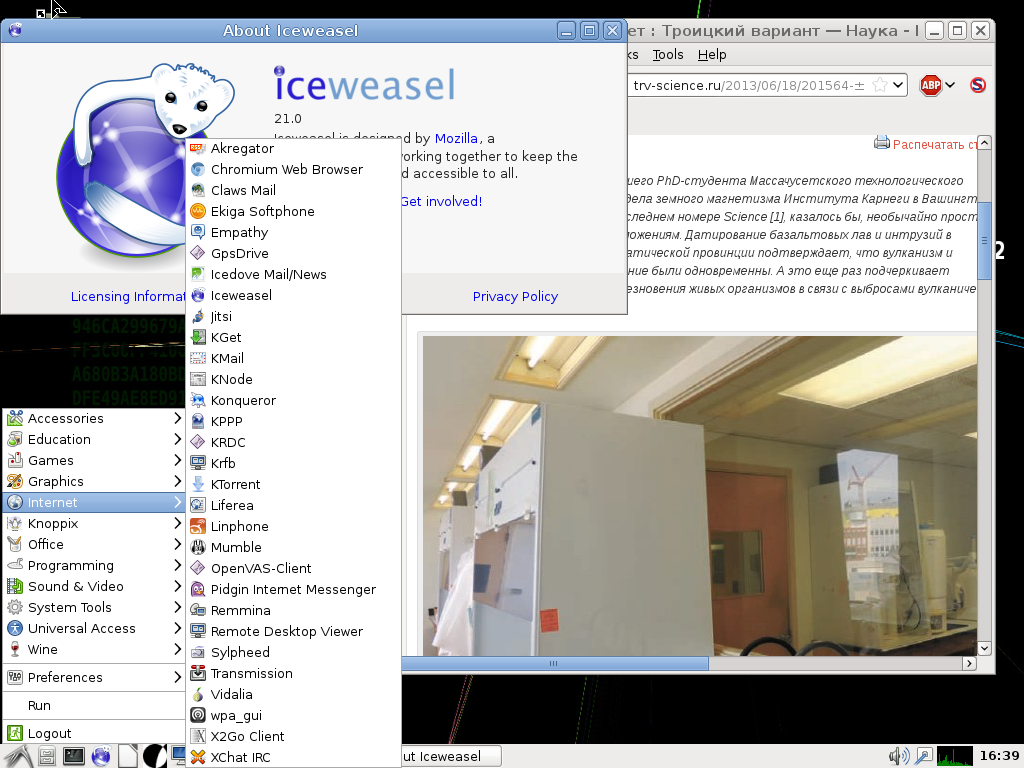Open the Preferences submenu
Viewport: 1024px width, 768px height.
pyautogui.click(x=94, y=677)
